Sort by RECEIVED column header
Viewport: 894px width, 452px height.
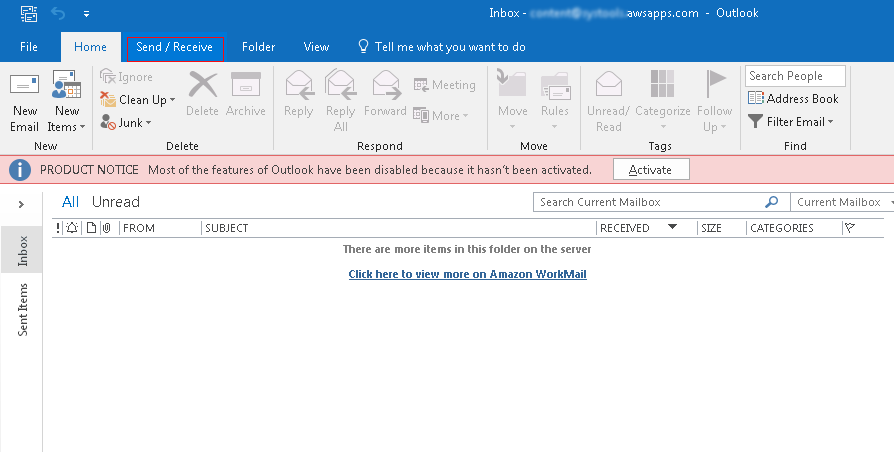624,228
